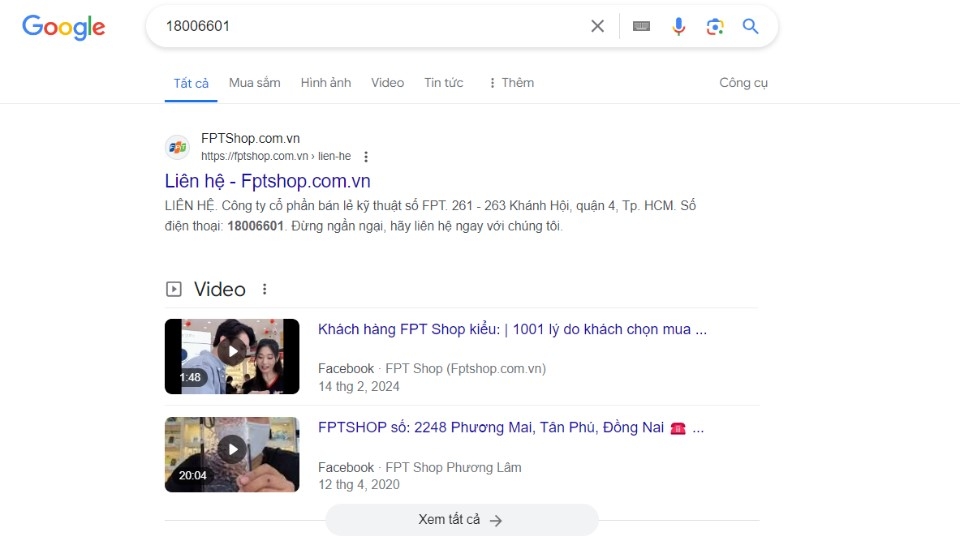Select the Tất cả tab
Image resolution: width=960 pixels, height=540 pixels.
191,83
